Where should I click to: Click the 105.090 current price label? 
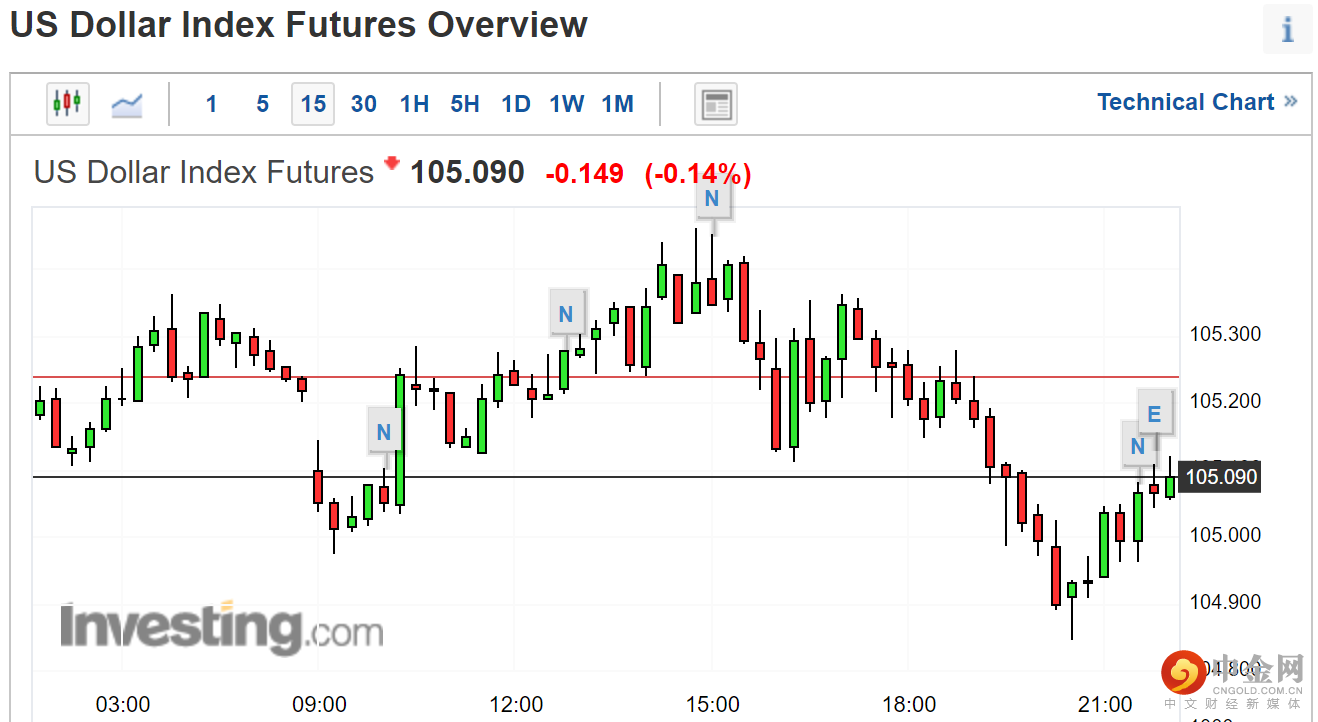pyautogui.click(x=1219, y=477)
